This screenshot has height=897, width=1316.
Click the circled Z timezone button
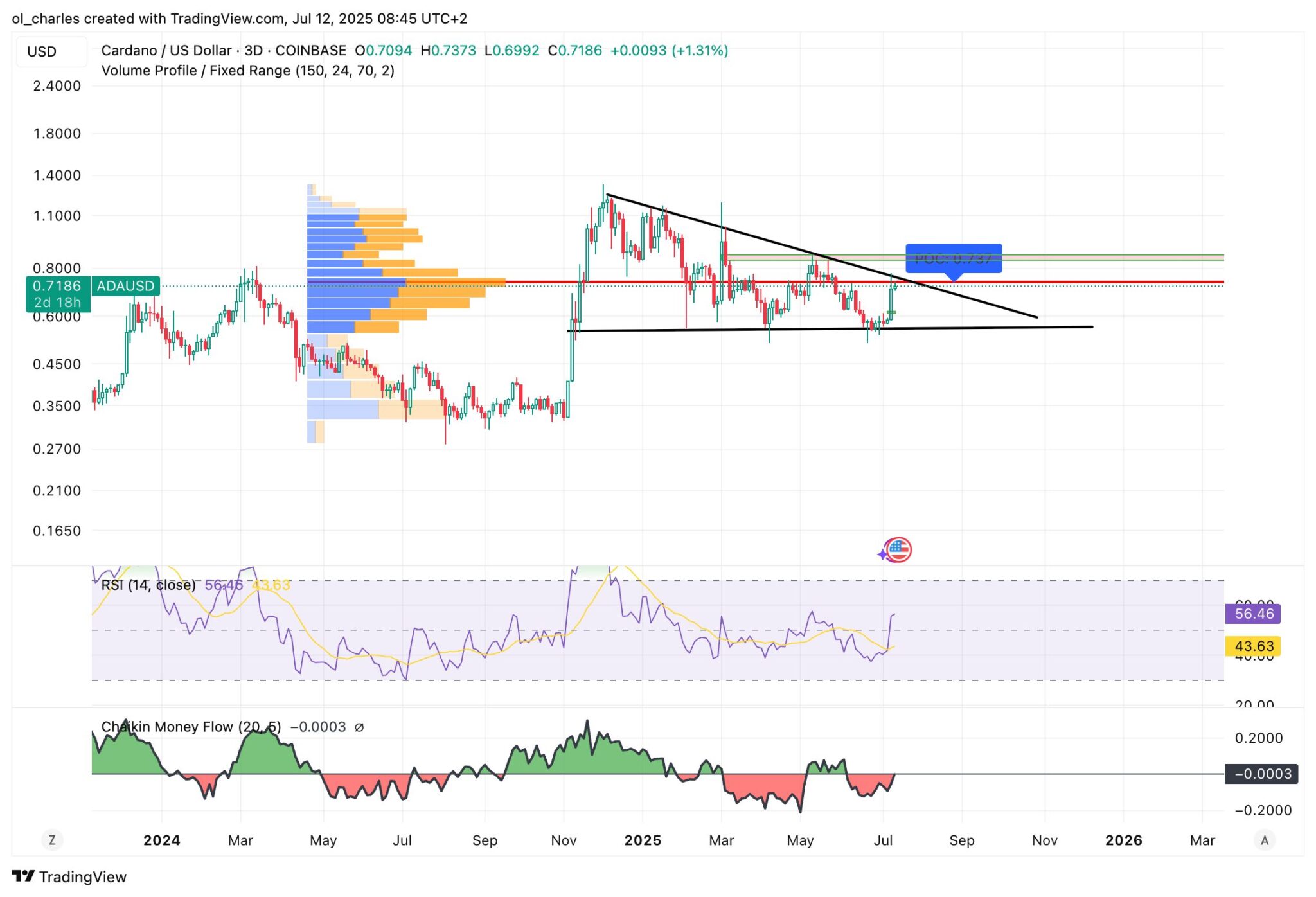[x=52, y=840]
